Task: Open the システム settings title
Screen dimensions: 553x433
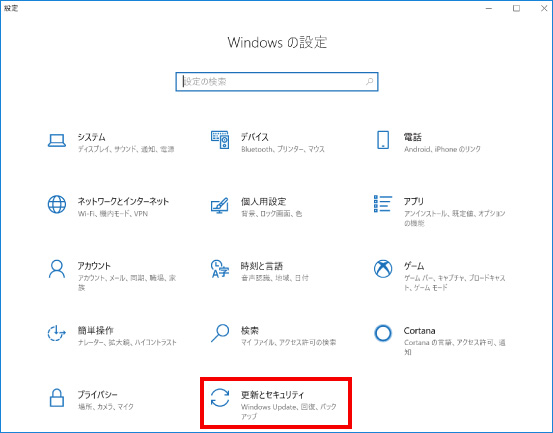Action: pyautogui.click(x=92, y=137)
